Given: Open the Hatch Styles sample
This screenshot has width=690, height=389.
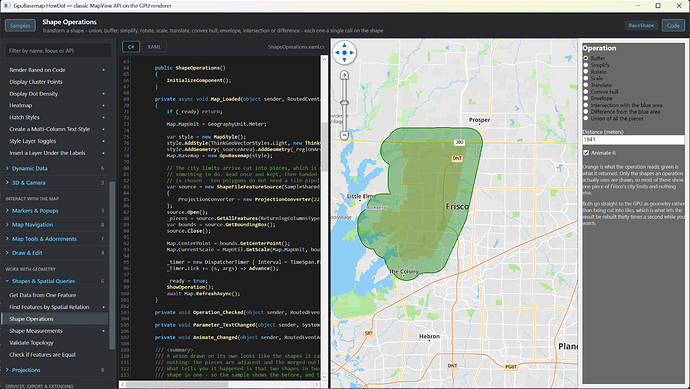Looking at the screenshot, I should click(x=55, y=117).
